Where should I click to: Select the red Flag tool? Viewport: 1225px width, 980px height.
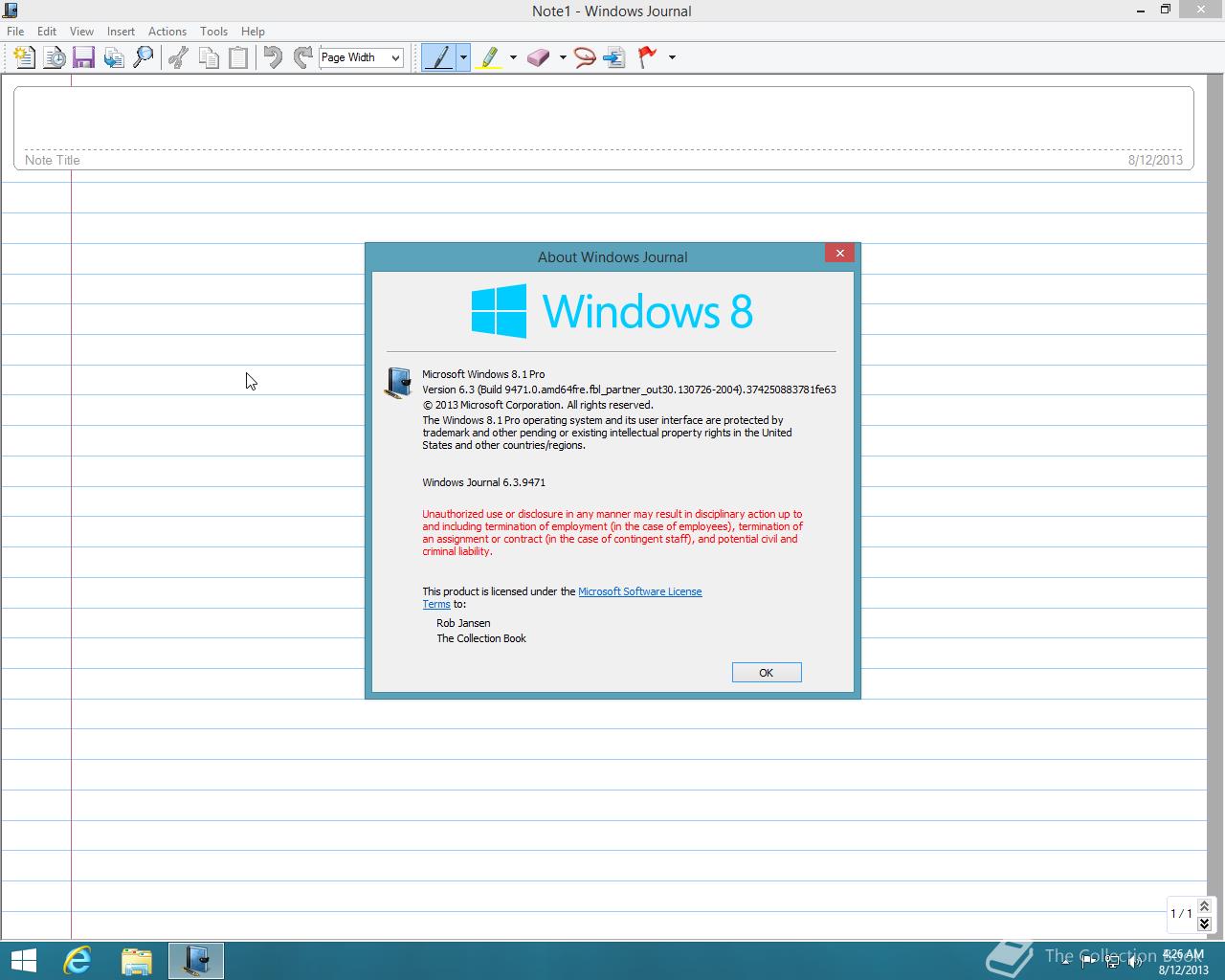648,57
